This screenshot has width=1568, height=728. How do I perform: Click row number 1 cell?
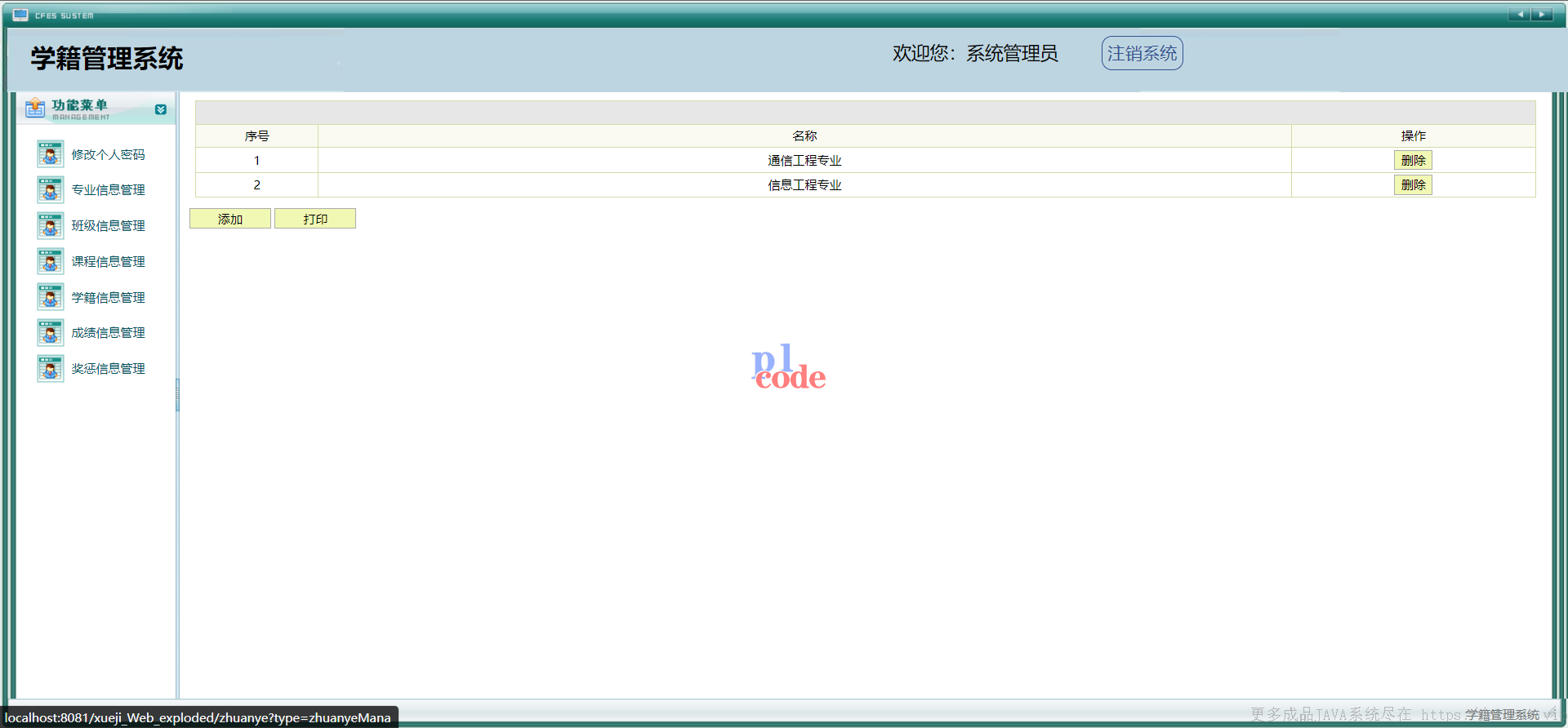coord(256,161)
